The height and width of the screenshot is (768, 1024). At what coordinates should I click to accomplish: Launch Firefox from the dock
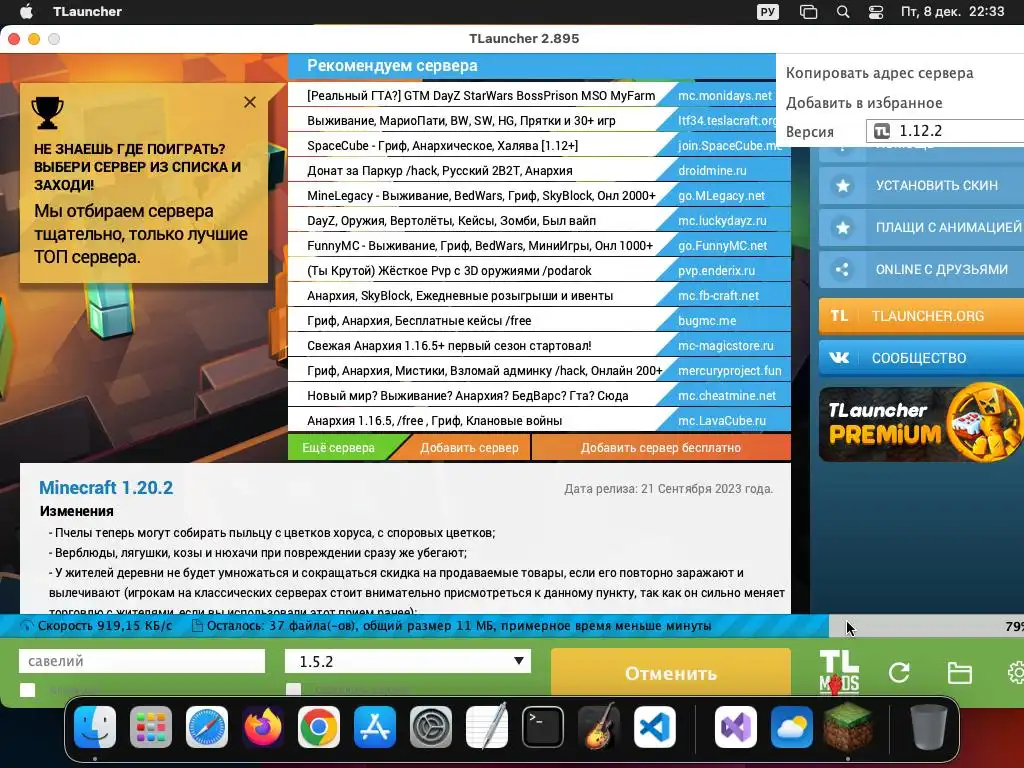[x=263, y=727]
